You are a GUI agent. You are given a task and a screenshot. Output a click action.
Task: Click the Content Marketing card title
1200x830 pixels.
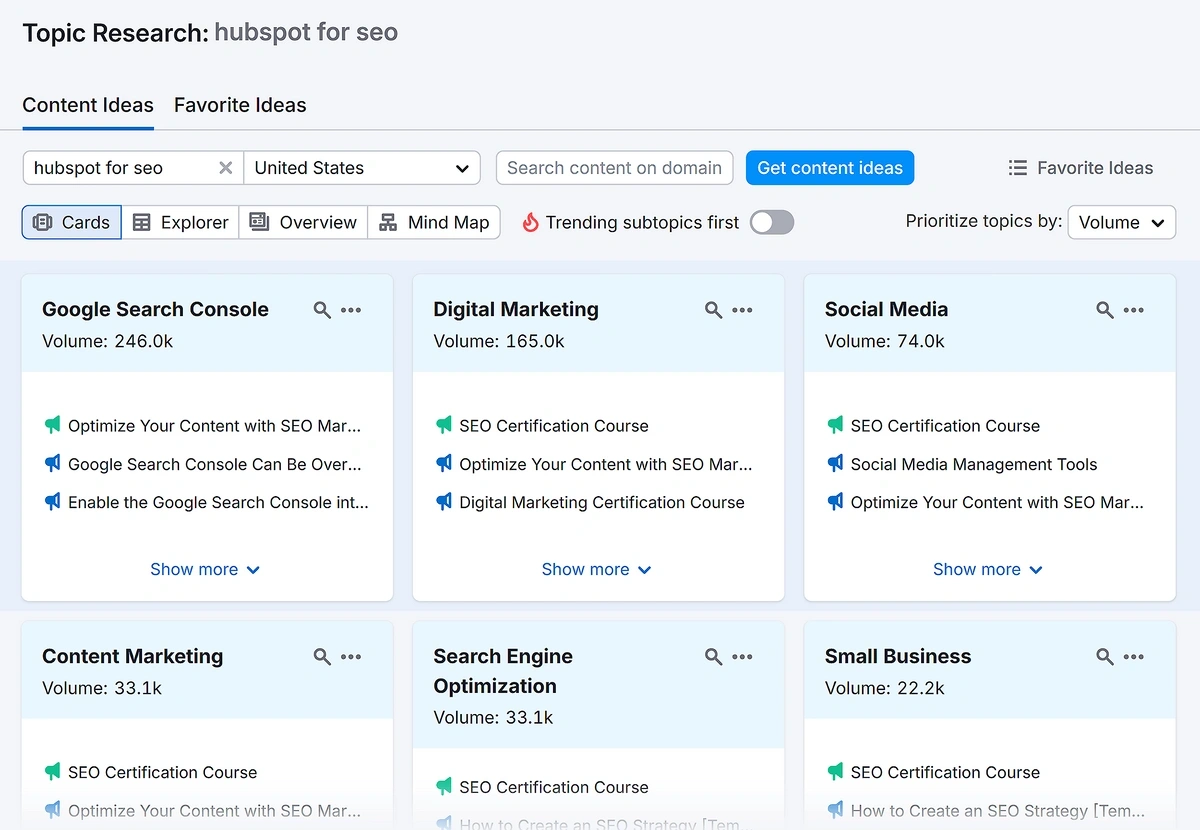(133, 656)
